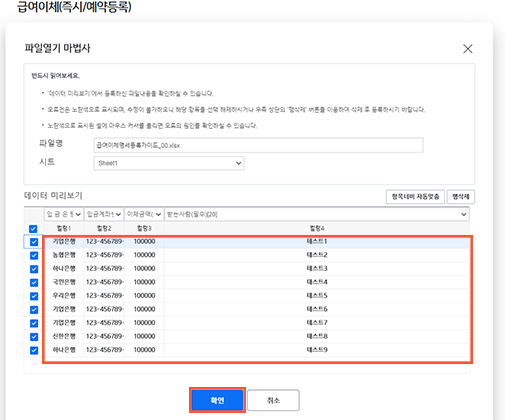Uncheck the checkbox for row 테스트7
Viewport: 505px width, 420px height.
point(34,323)
